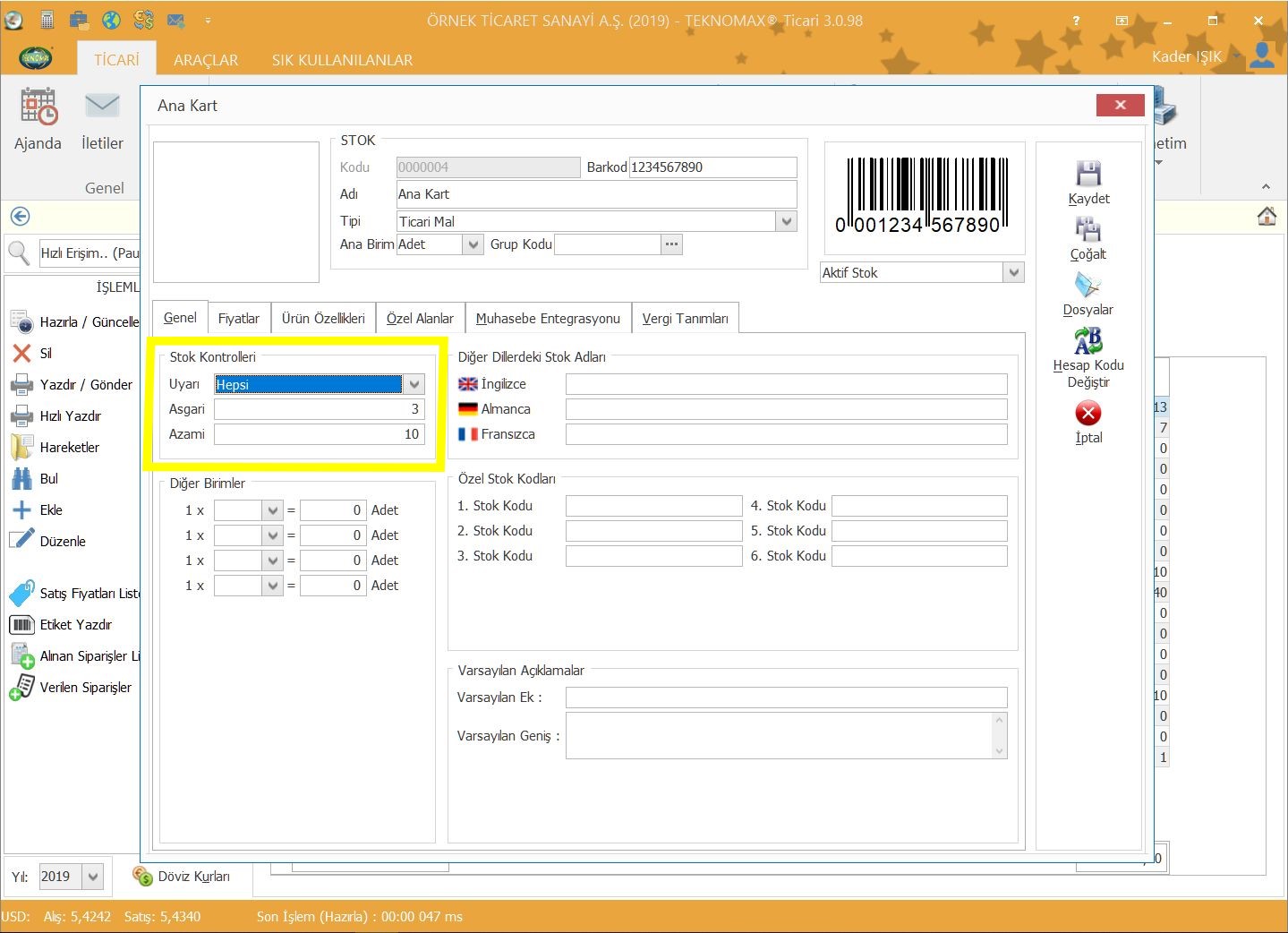Open İletiler envelope icon
Screen dimensions: 1288x933
[x=102, y=107]
